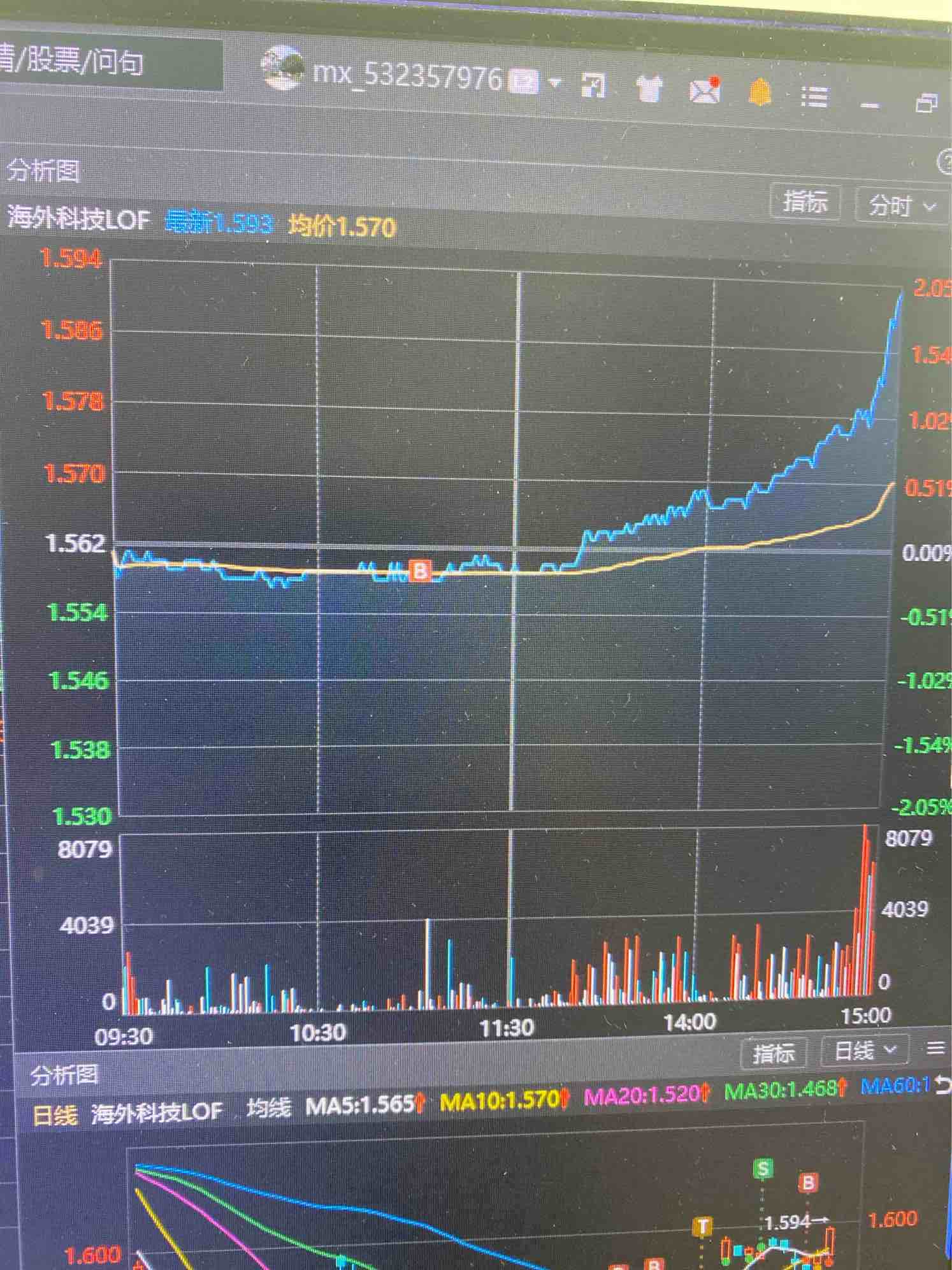Viewport: 952px width, 1270px height.
Task: Click the 1.600 left axis label of daily chart
Action: (x=93, y=1255)
